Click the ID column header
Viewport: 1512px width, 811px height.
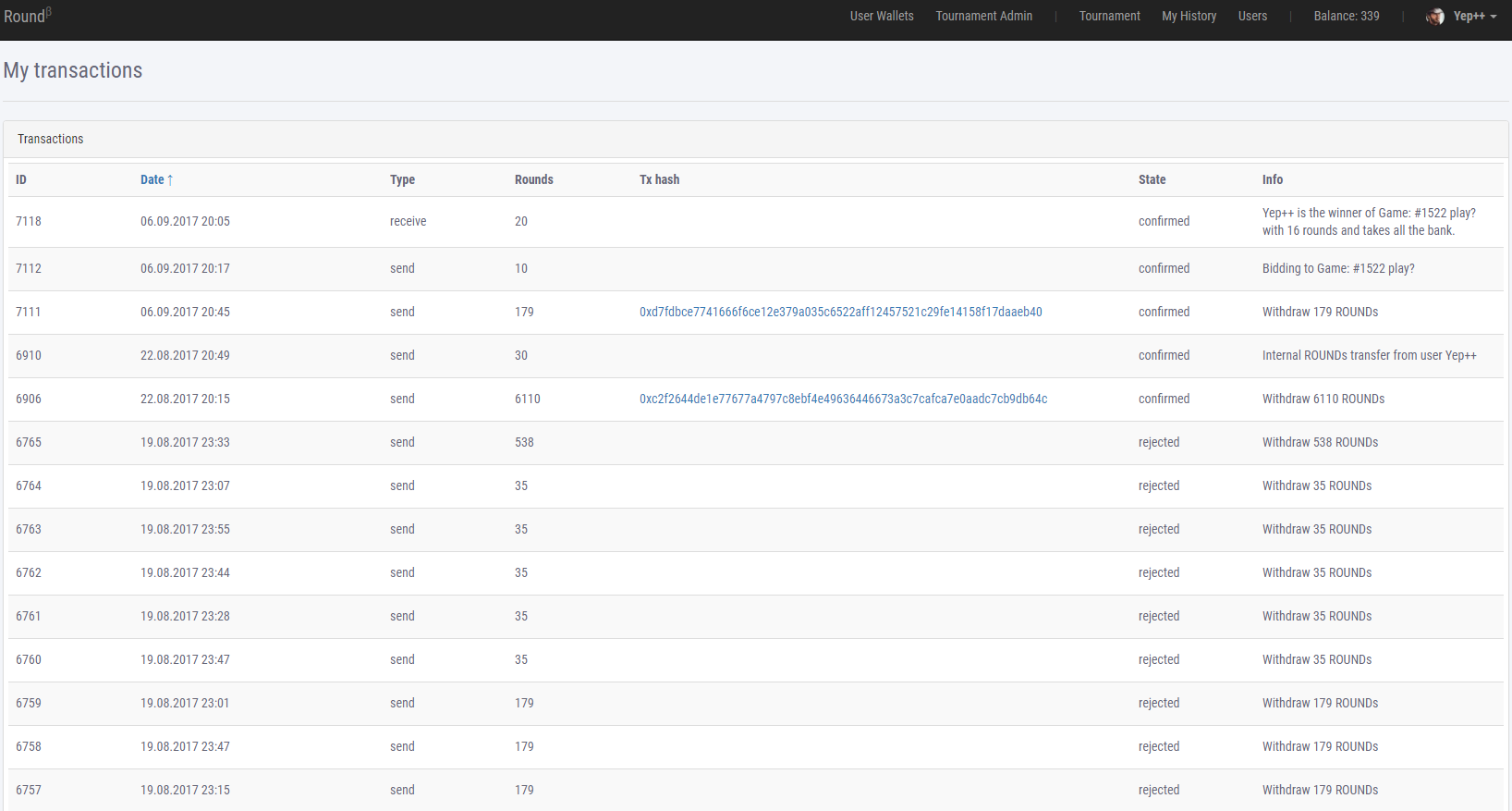21,179
